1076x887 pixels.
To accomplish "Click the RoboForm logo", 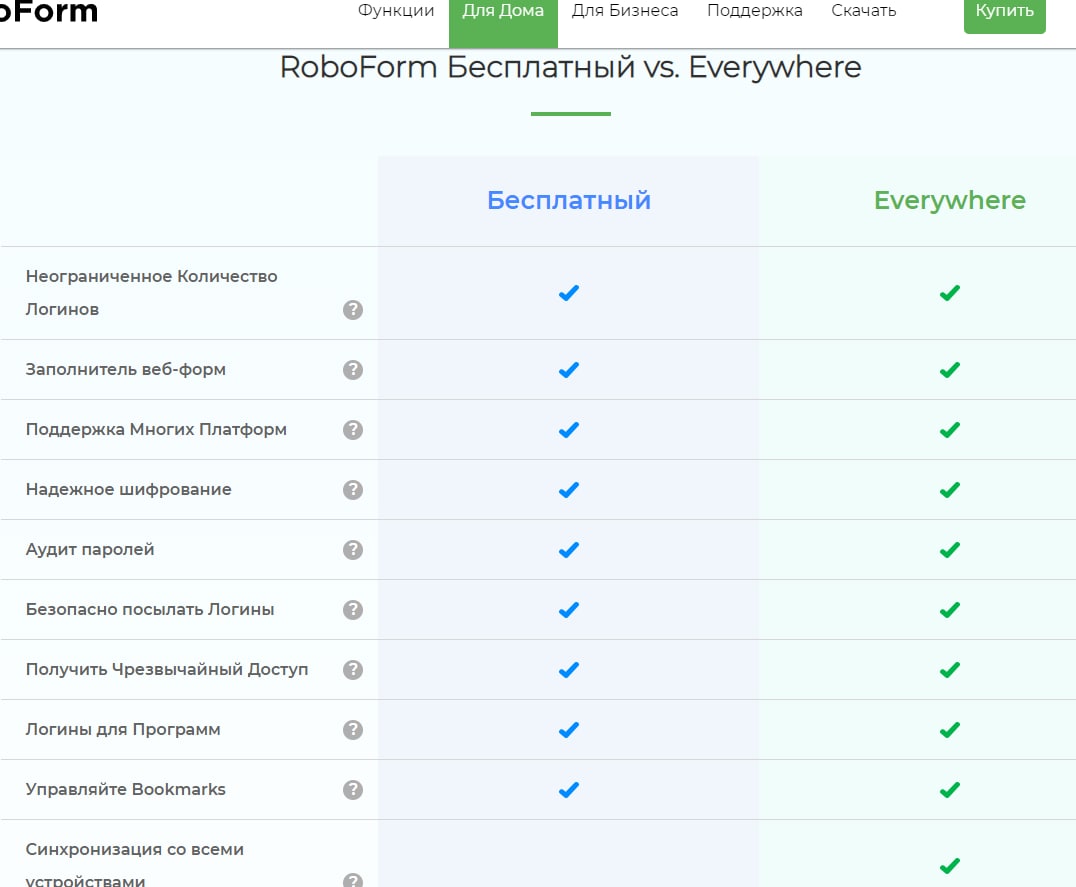I will point(48,12).
